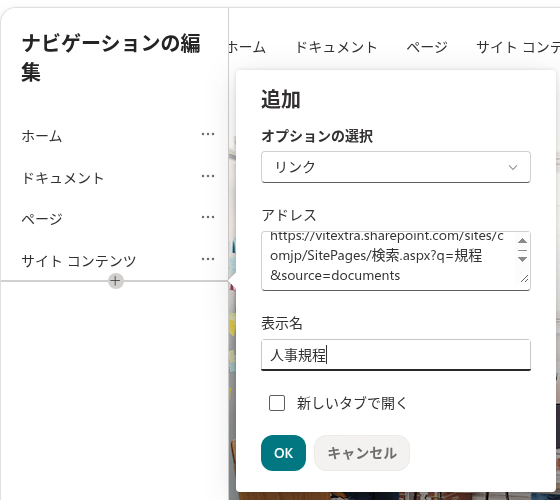Open the ellipsis menu for ページ
The width and height of the screenshot is (560, 500).
pos(208,218)
